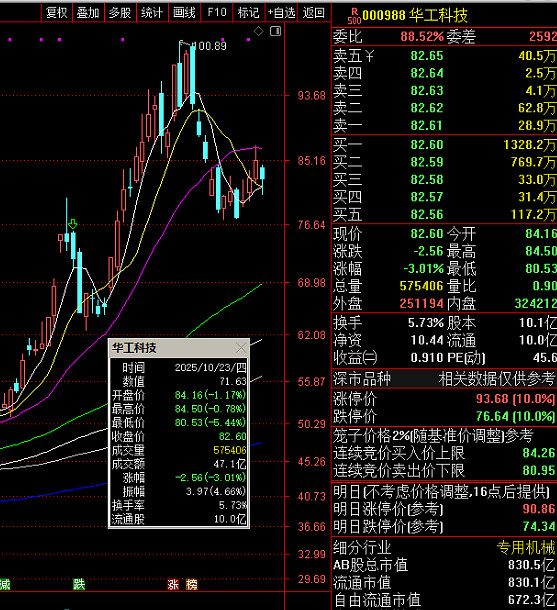The width and height of the screenshot is (557, 610).
Task: Click the 总量 value 575406
Action: tap(422, 286)
